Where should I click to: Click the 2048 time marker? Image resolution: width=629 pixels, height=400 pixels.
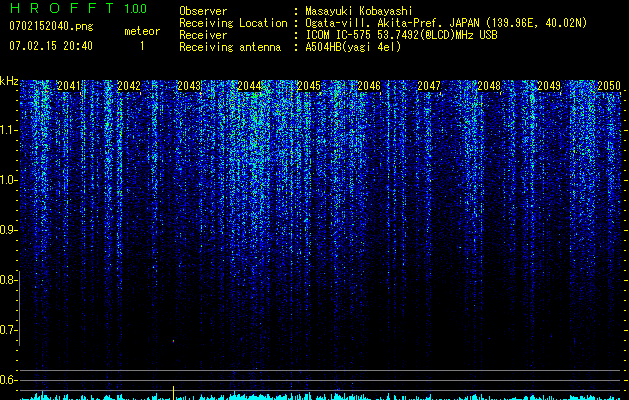(489, 86)
